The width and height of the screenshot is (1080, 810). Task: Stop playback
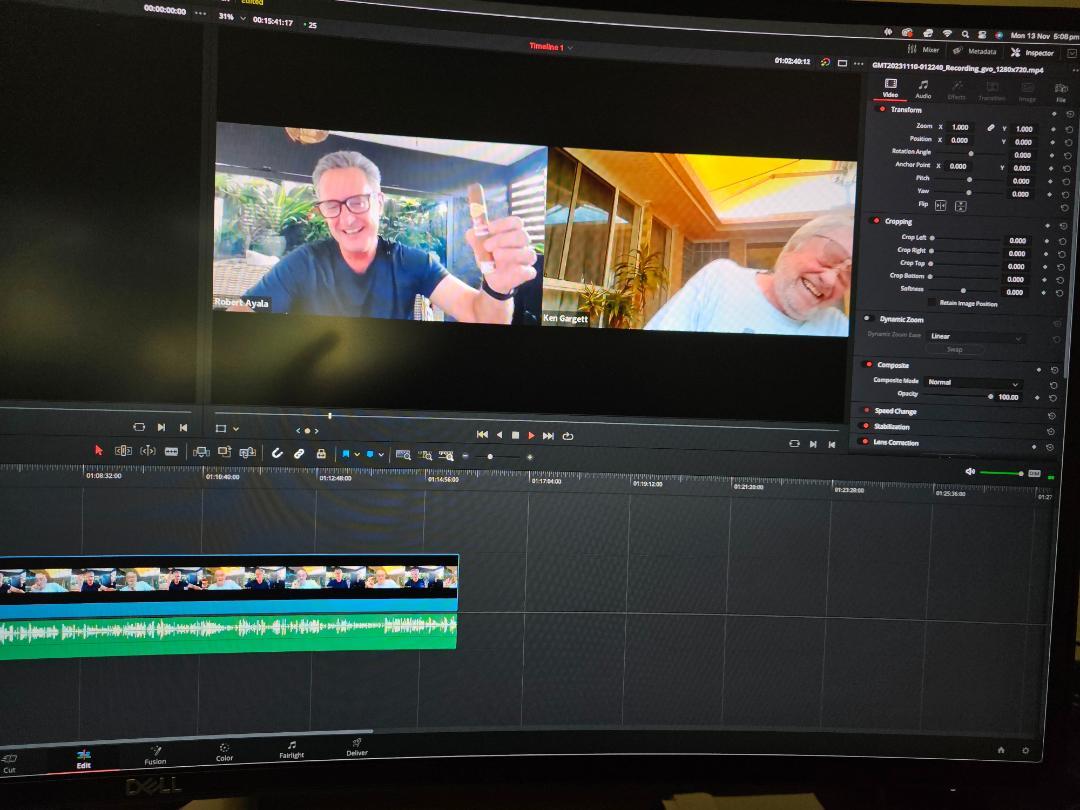click(515, 435)
